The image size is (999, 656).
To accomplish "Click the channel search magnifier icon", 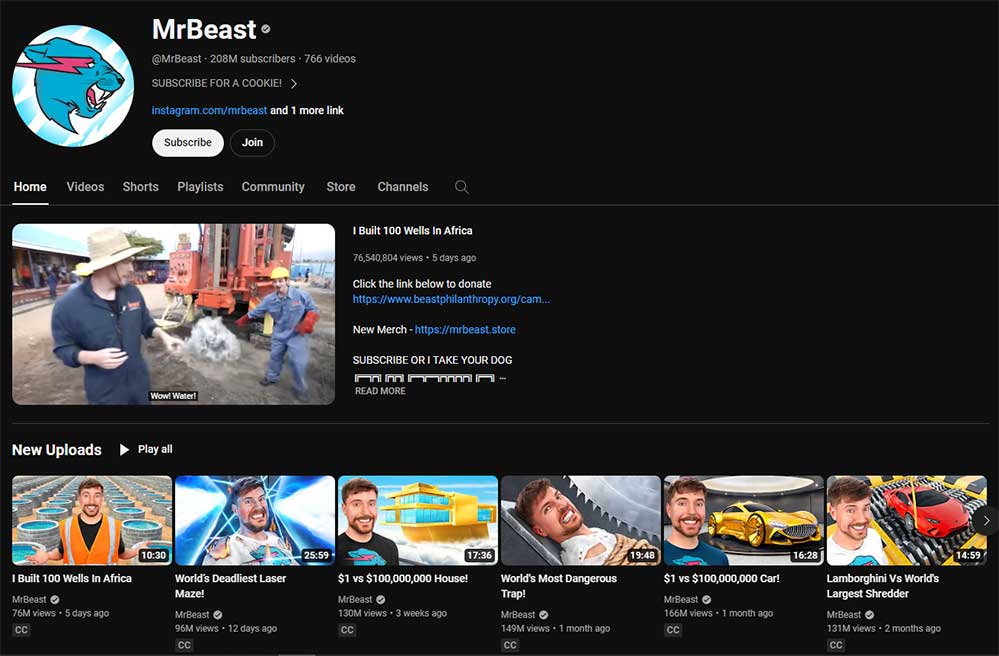I will 462,187.
